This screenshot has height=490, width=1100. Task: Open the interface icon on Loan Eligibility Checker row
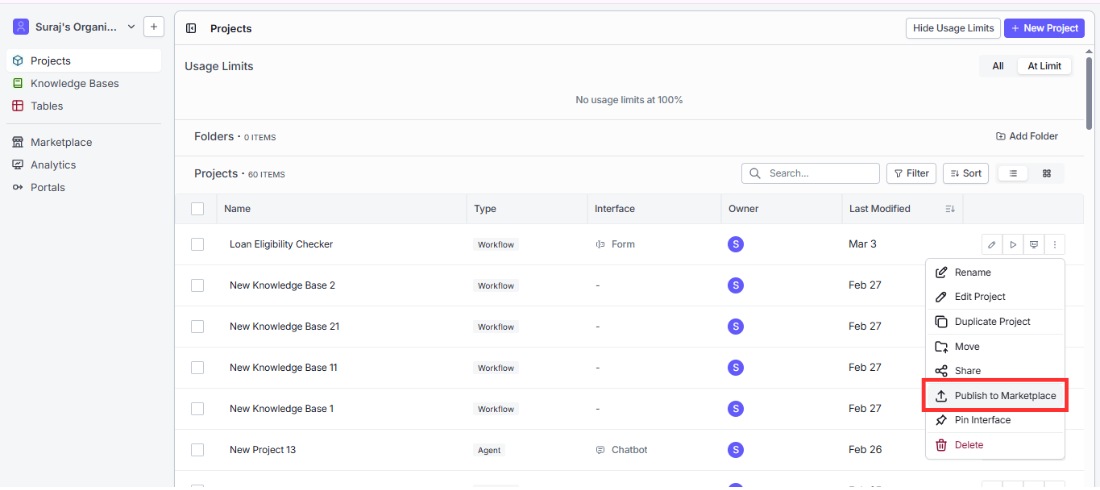[x=1033, y=244]
